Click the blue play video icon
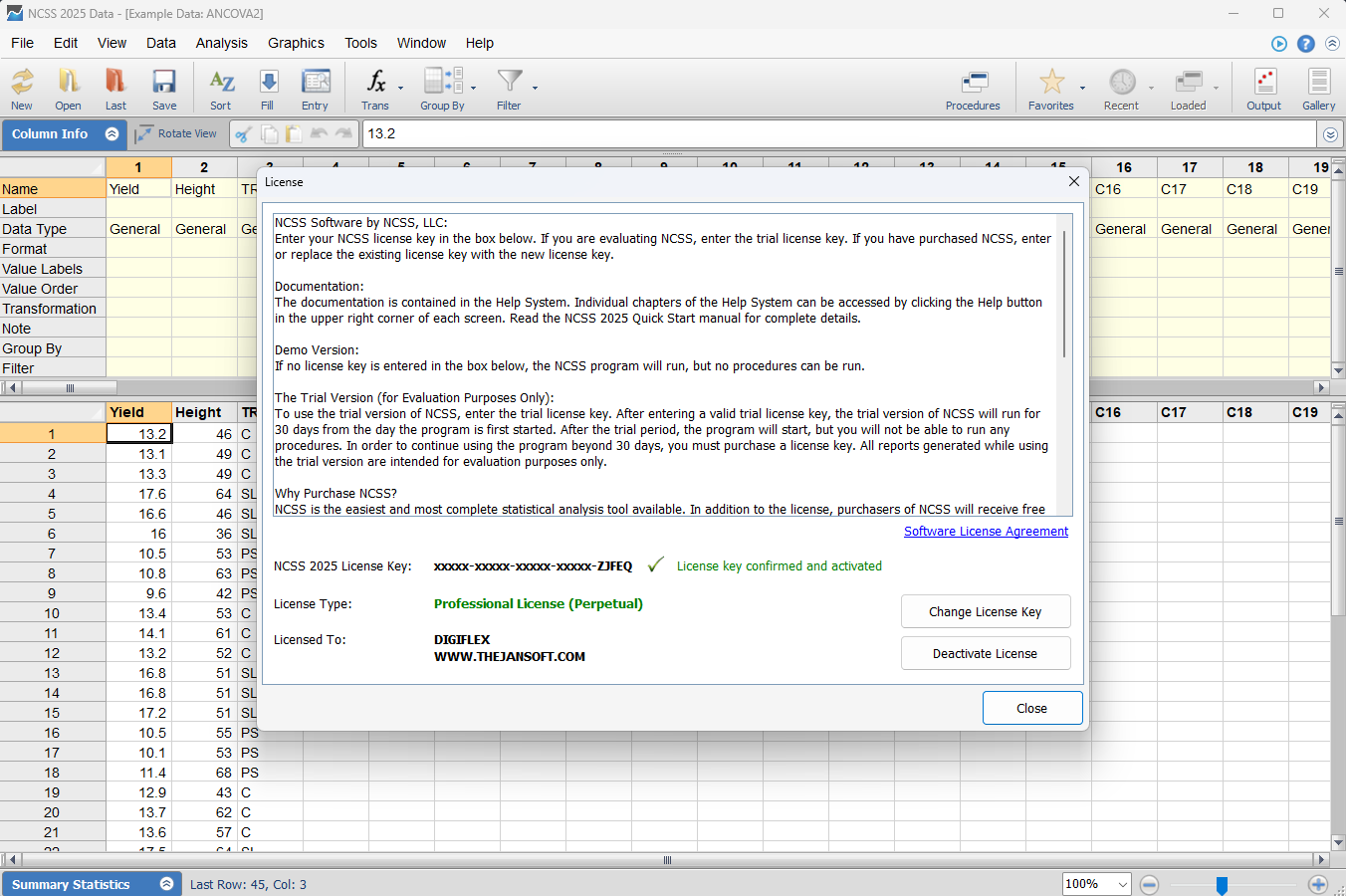Viewport: 1346px width, 896px height. pyautogui.click(x=1279, y=44)
